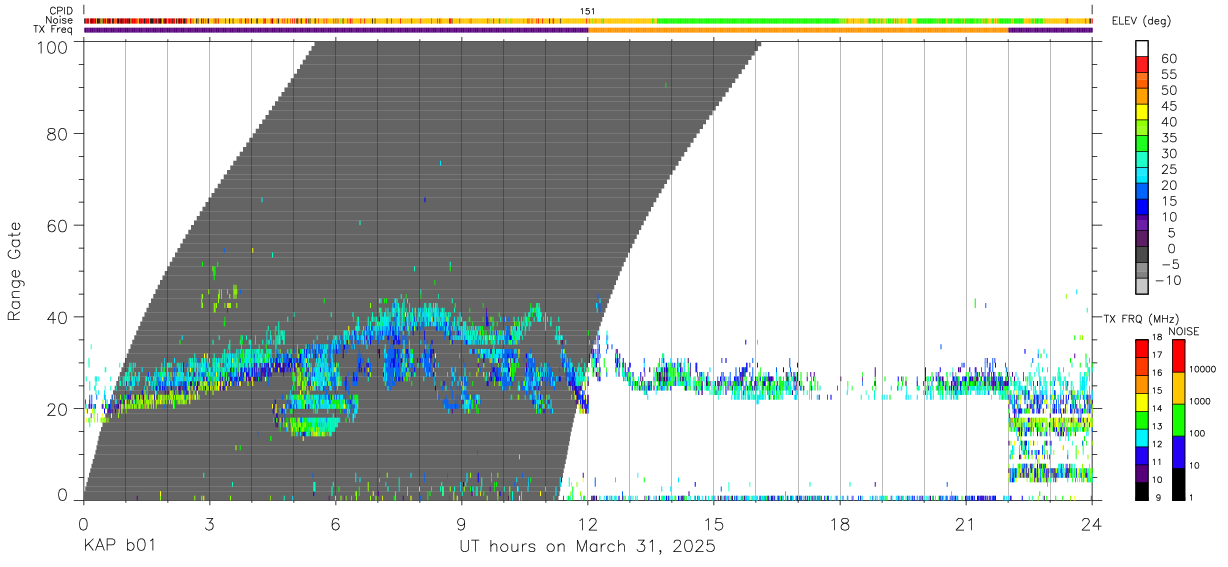Image resolution: width=1228 pixels, height=567 pixels.
Task: Click the '3' UT hour tick label
Action: 209,524
